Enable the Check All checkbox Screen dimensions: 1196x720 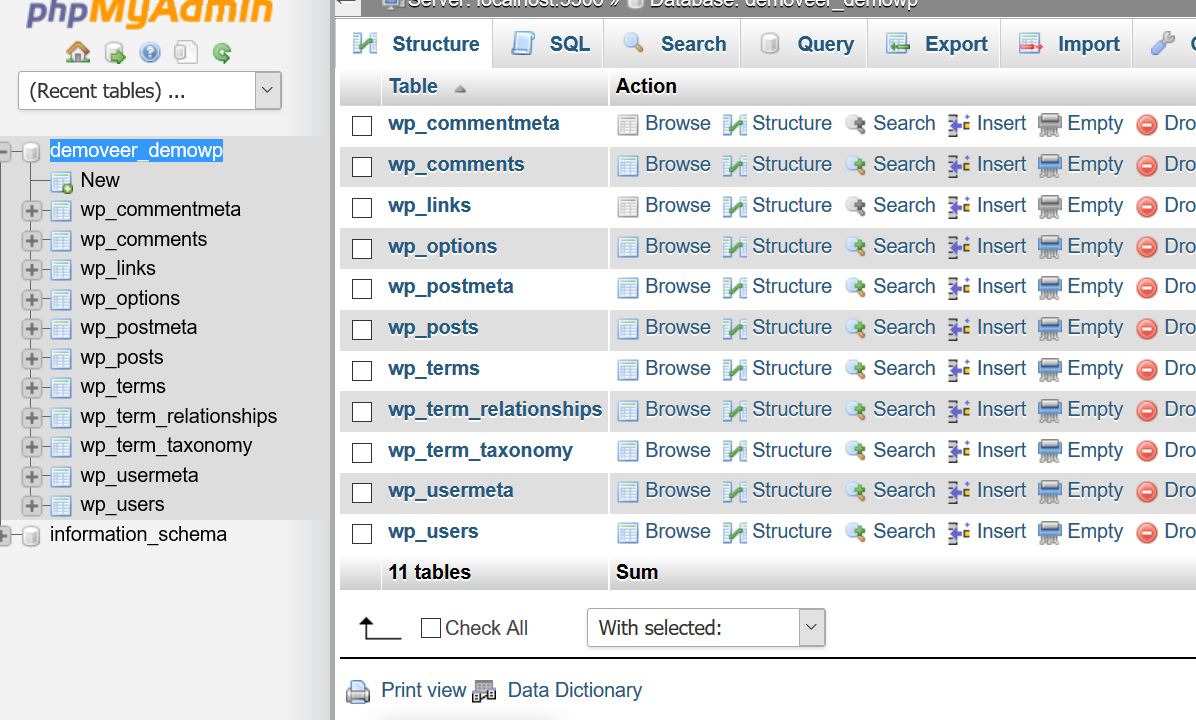click(x=430, y=628)
